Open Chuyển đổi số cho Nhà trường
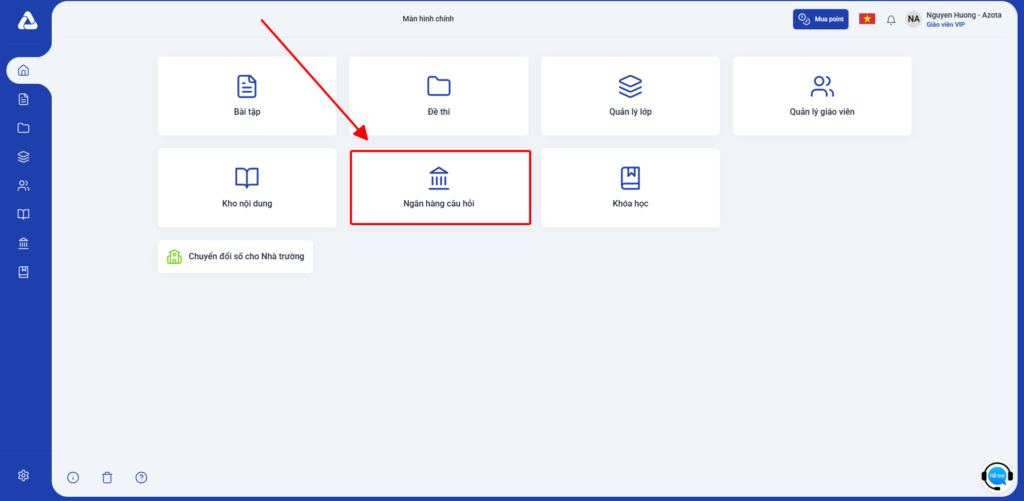This screenshot has height=501, width=1024. [x=236, y=257]
